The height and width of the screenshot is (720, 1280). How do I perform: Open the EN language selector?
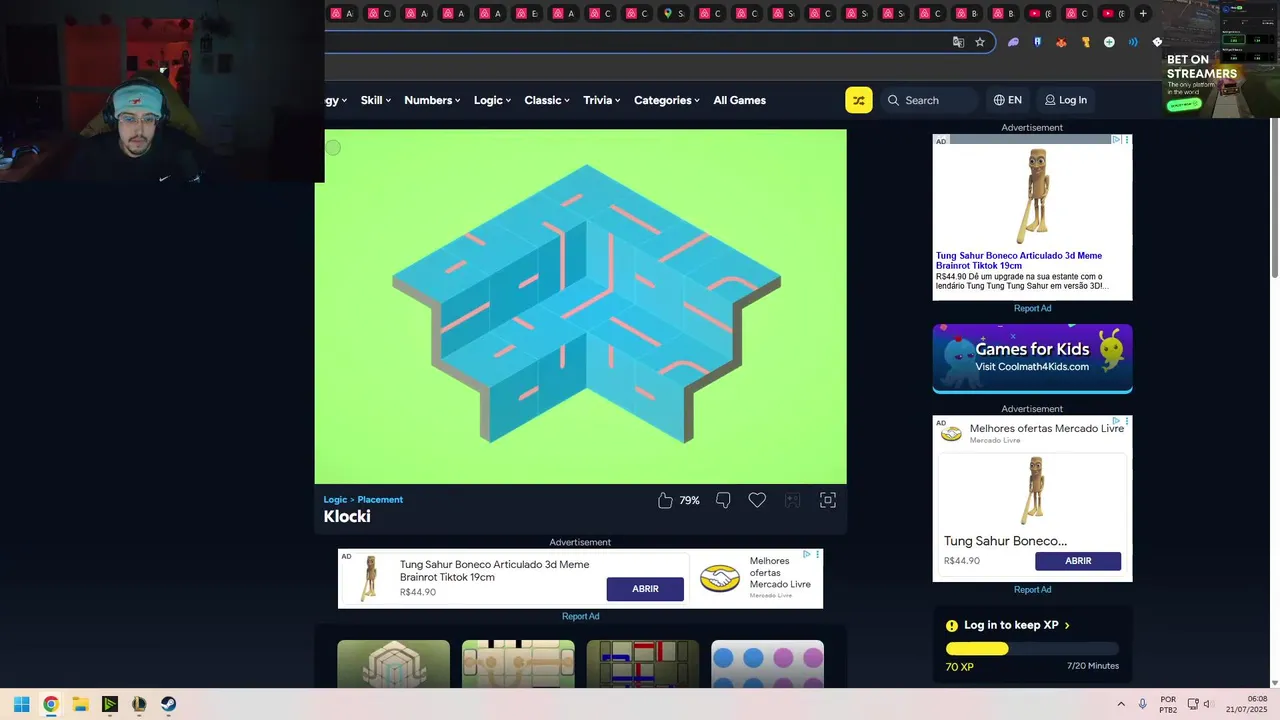pyautogui.click(x=1008, y=100)
